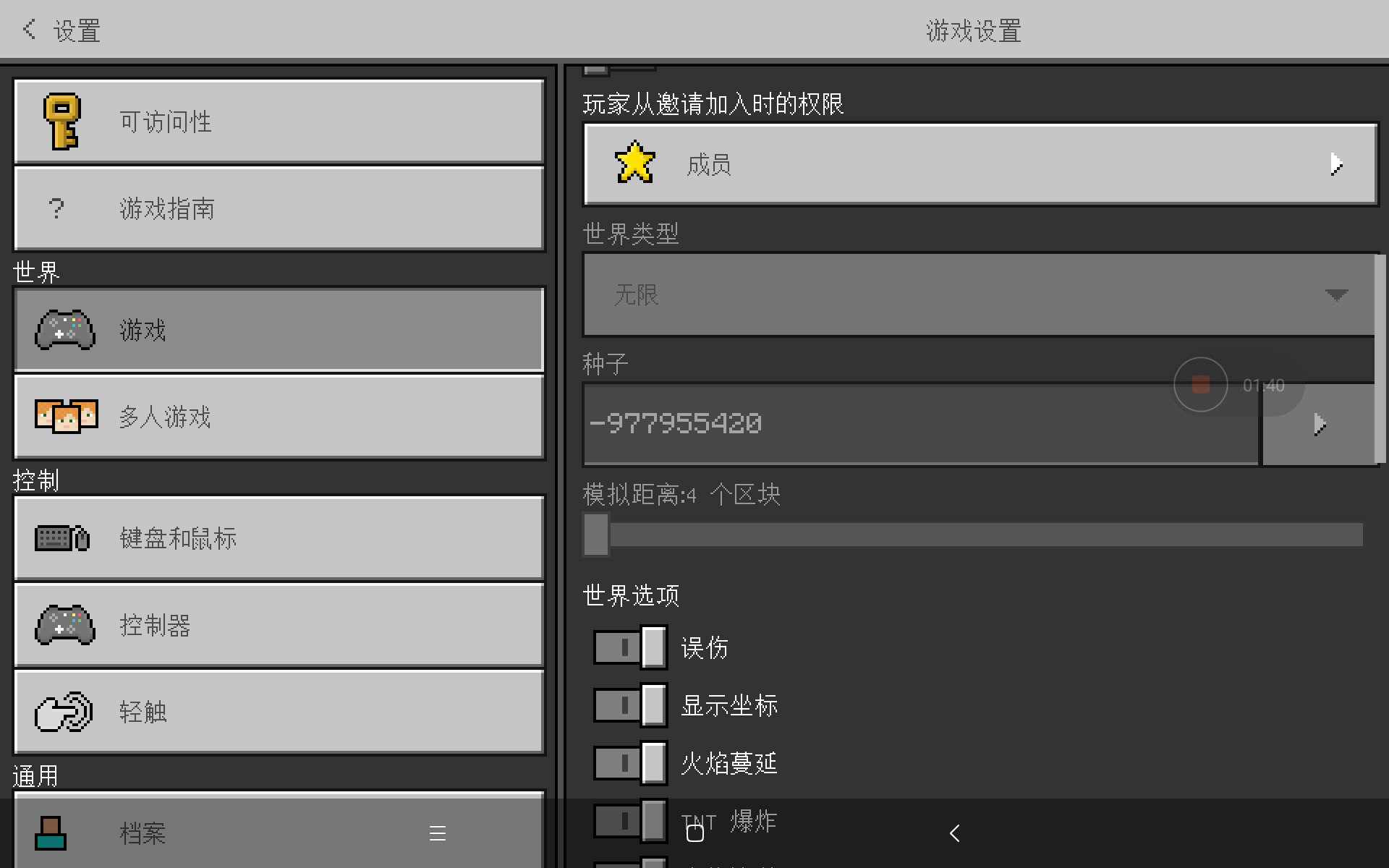Click the gamepad icon beside 游戏
This screenshot has width=1389, height=868.
tap(65, 331)
